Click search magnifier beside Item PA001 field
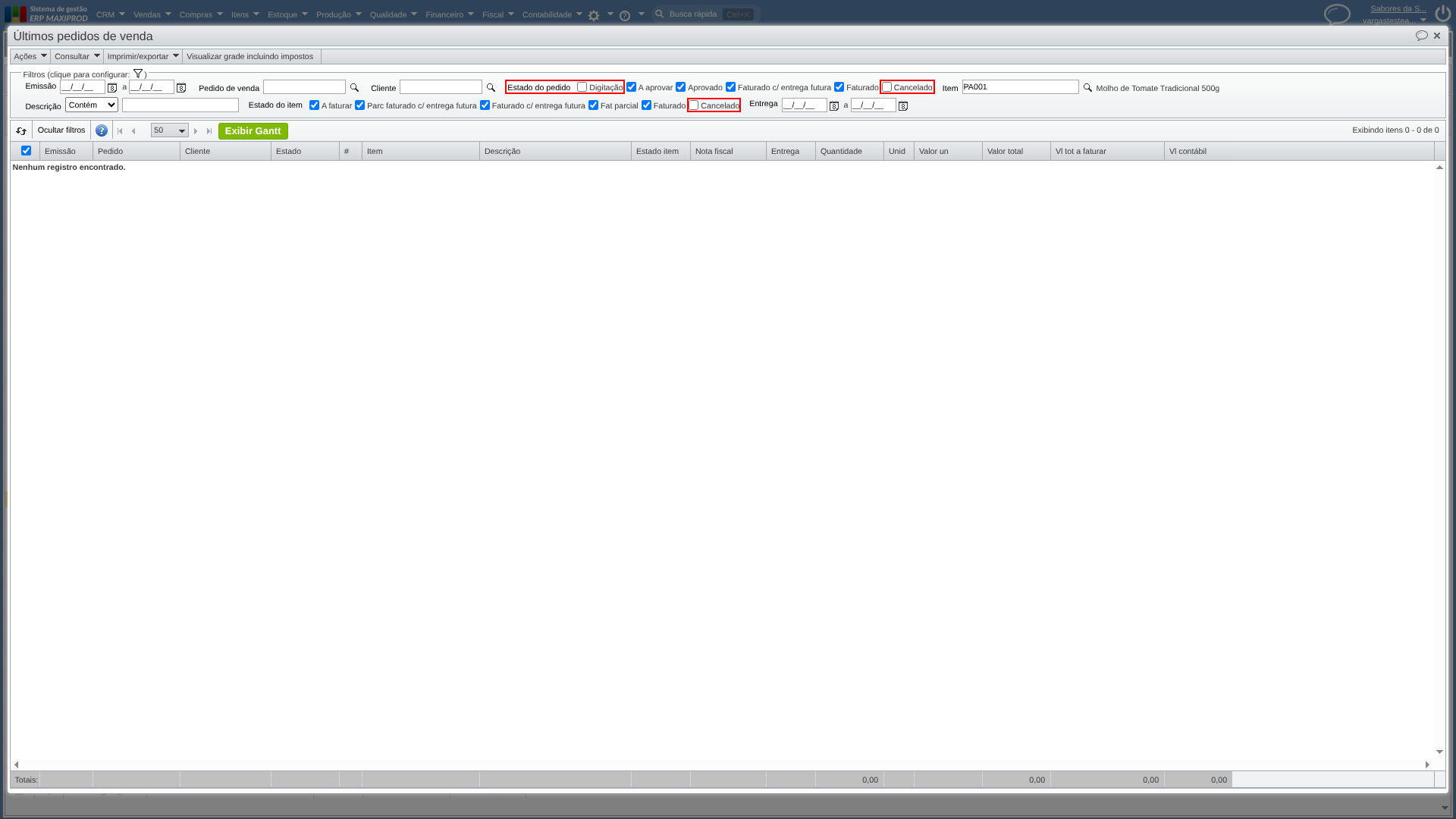The height and width of the screenshot is (819, 1456). point(1087,88)
